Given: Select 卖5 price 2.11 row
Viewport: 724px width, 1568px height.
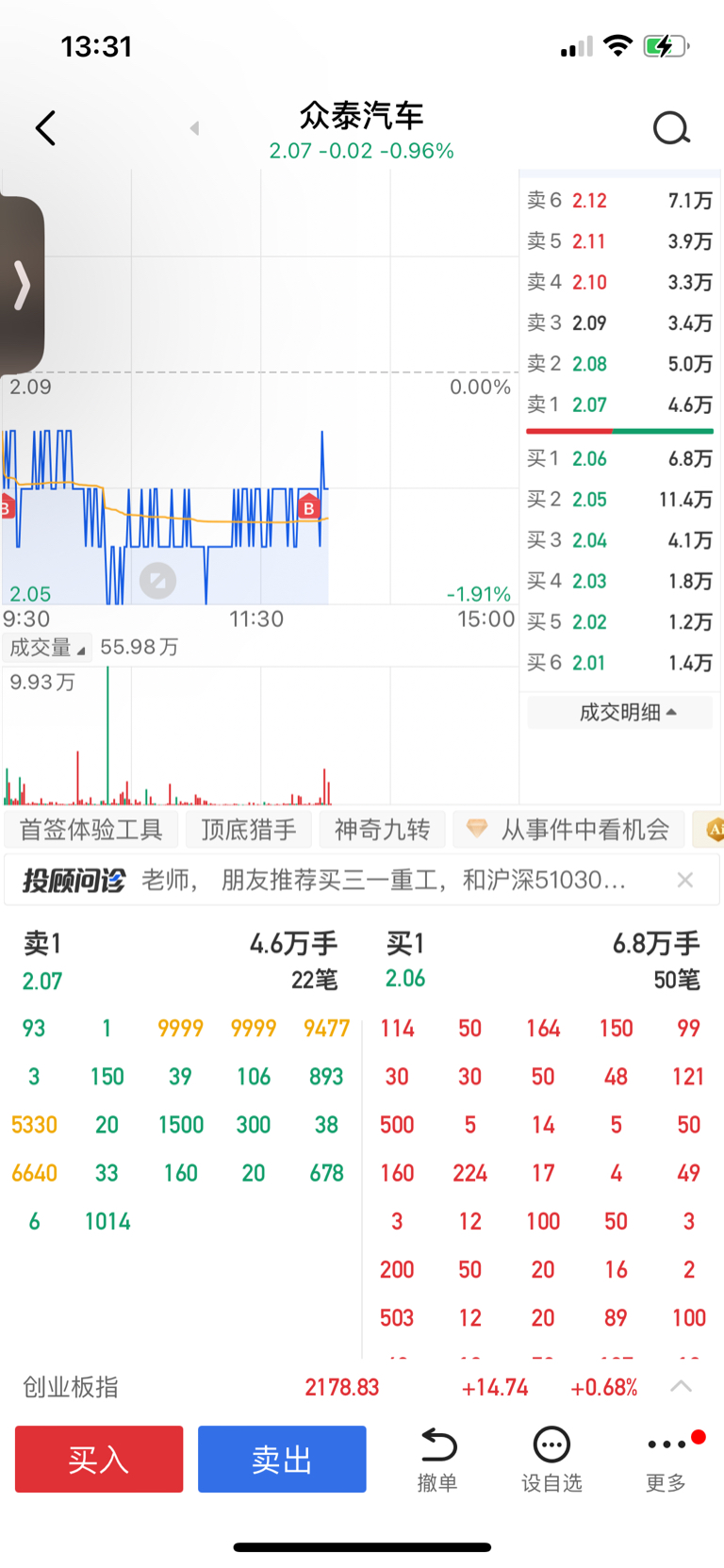Looking at the screenshot, I should tap(619, 241).
